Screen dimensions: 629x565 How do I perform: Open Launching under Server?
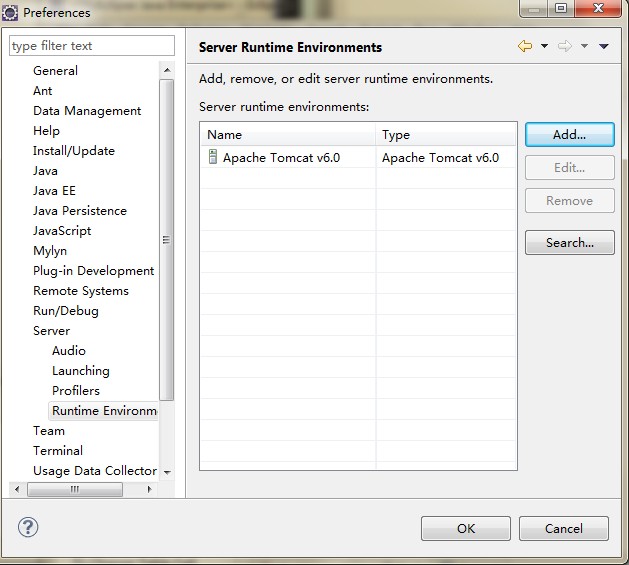click(81, 371)
